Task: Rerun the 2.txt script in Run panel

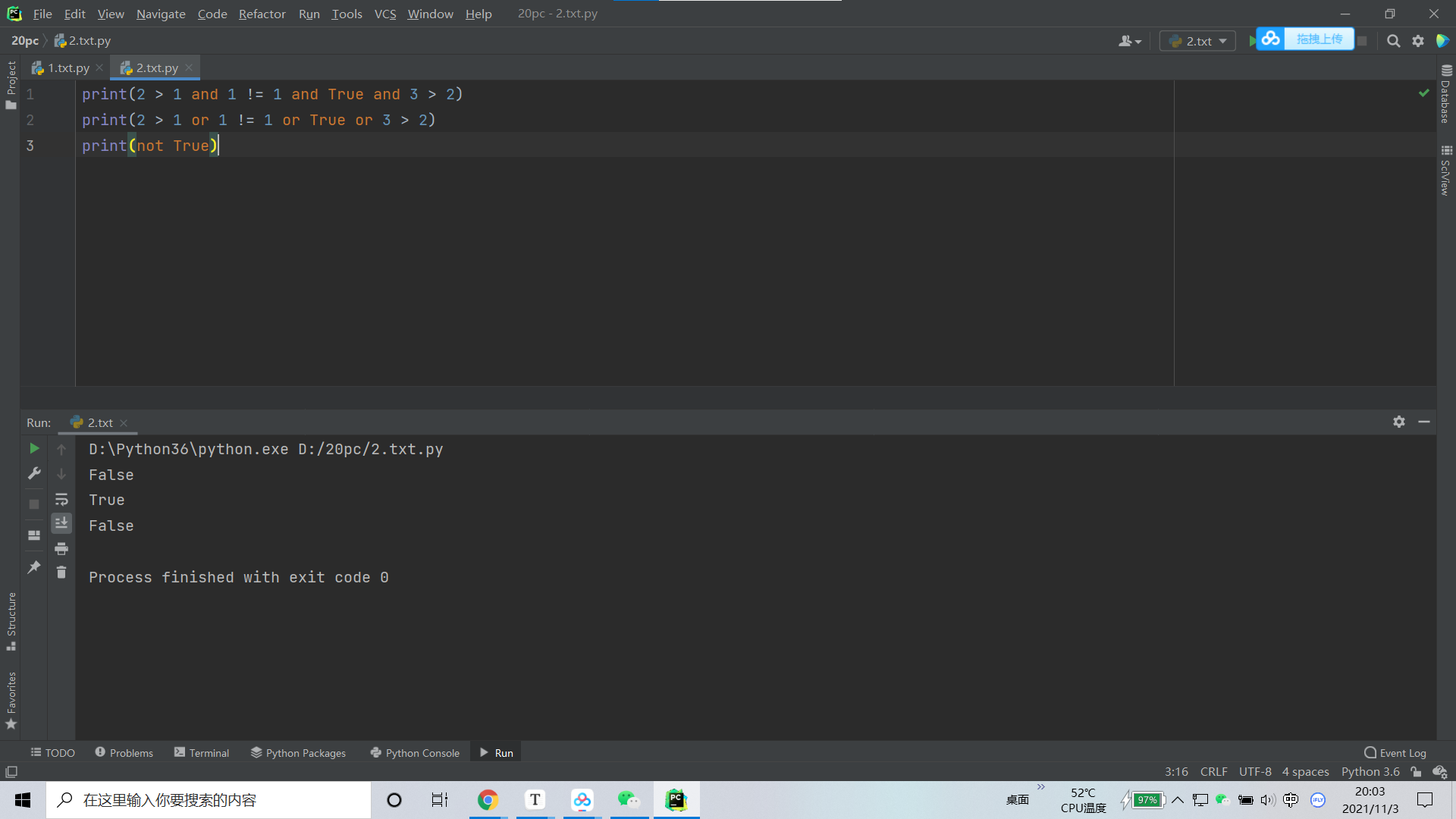Action: pyautogui.click(x=34, y=449)
